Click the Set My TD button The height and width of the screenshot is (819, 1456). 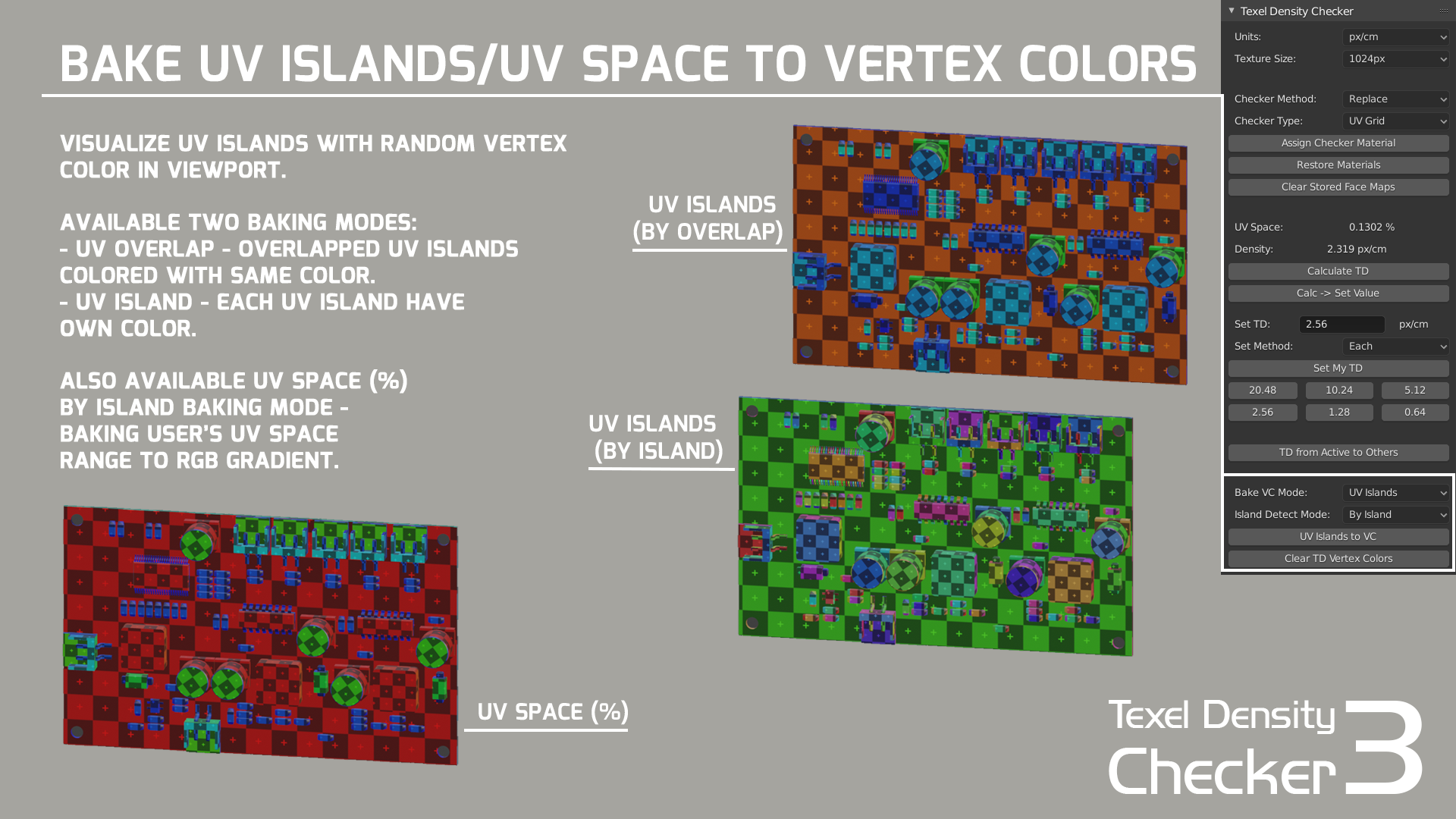[x=1338, y=367]
